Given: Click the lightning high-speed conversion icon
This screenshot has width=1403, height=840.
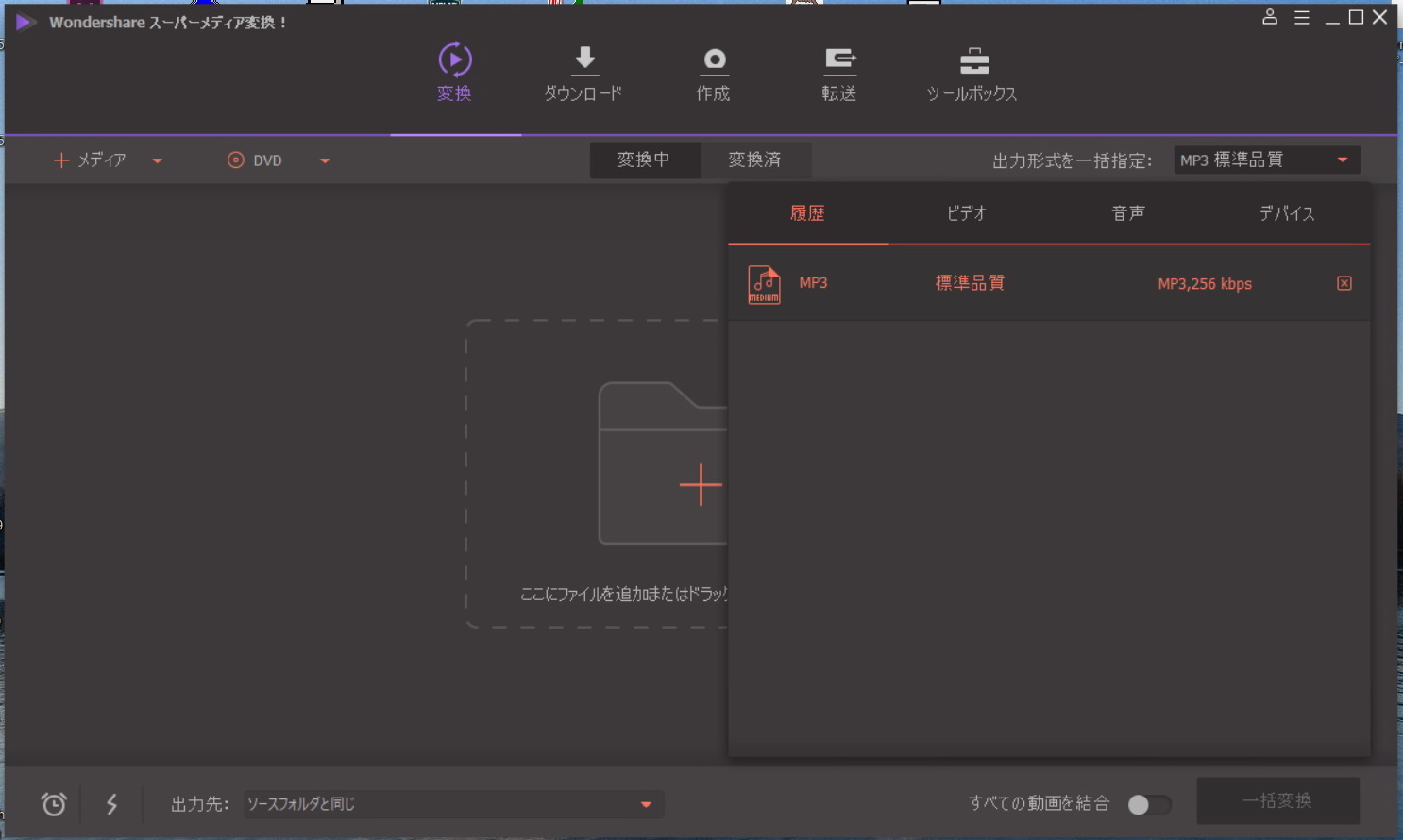Looking at the screenshot, I should coord(111,804).
